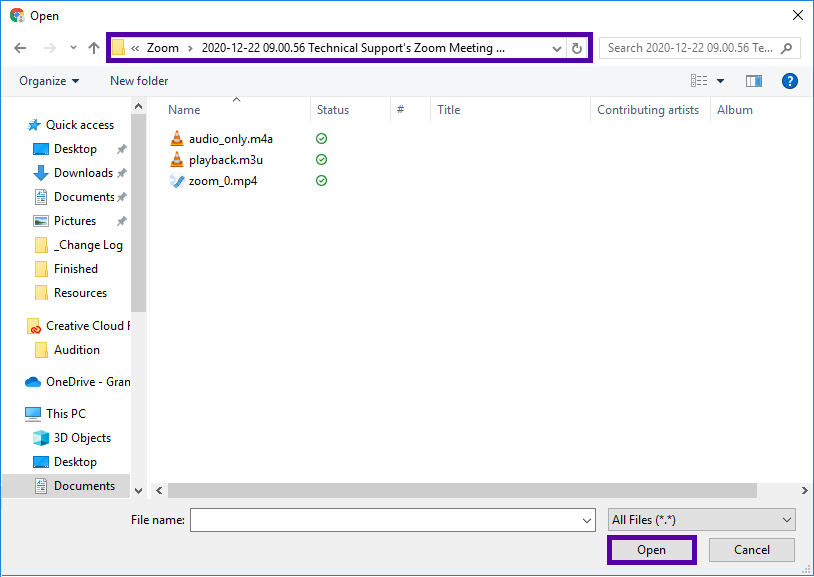Select the audio_only.m4a file
Image resolution: width=814 pixels, height=577 pixels.
pyautogui.click(x=230, y=139)
